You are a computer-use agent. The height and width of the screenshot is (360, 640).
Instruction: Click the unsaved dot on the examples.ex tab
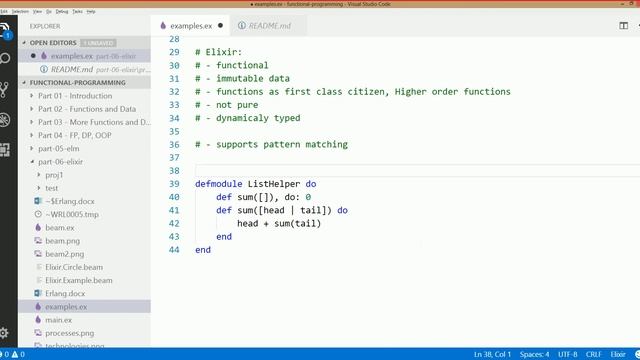coord(220,25)
